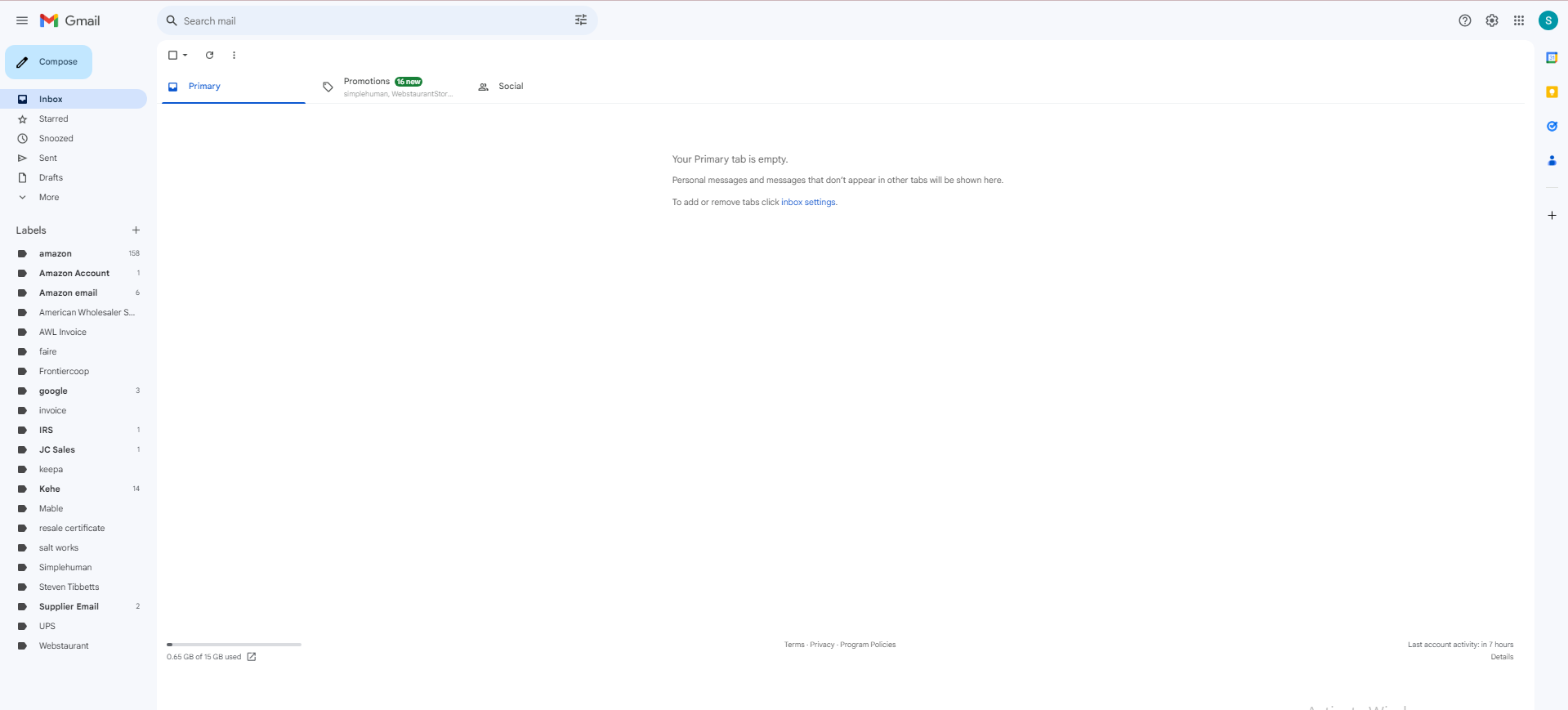Viewport: 1568px width, 710px height.
Task: Open the Program Policies link
Action: 868,645
